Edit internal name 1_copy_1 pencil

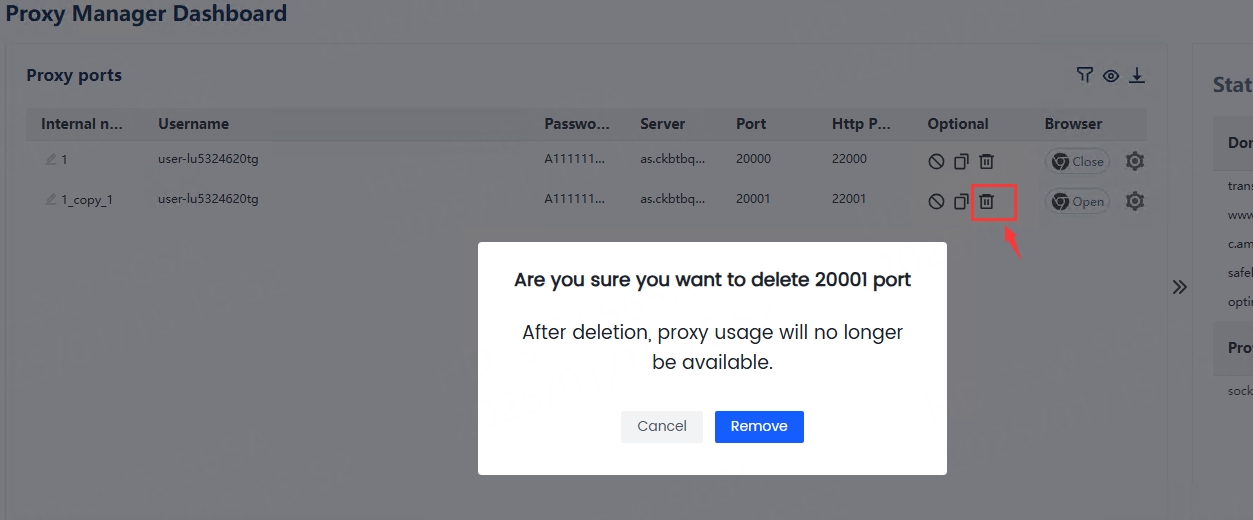(x=51, y=199)
